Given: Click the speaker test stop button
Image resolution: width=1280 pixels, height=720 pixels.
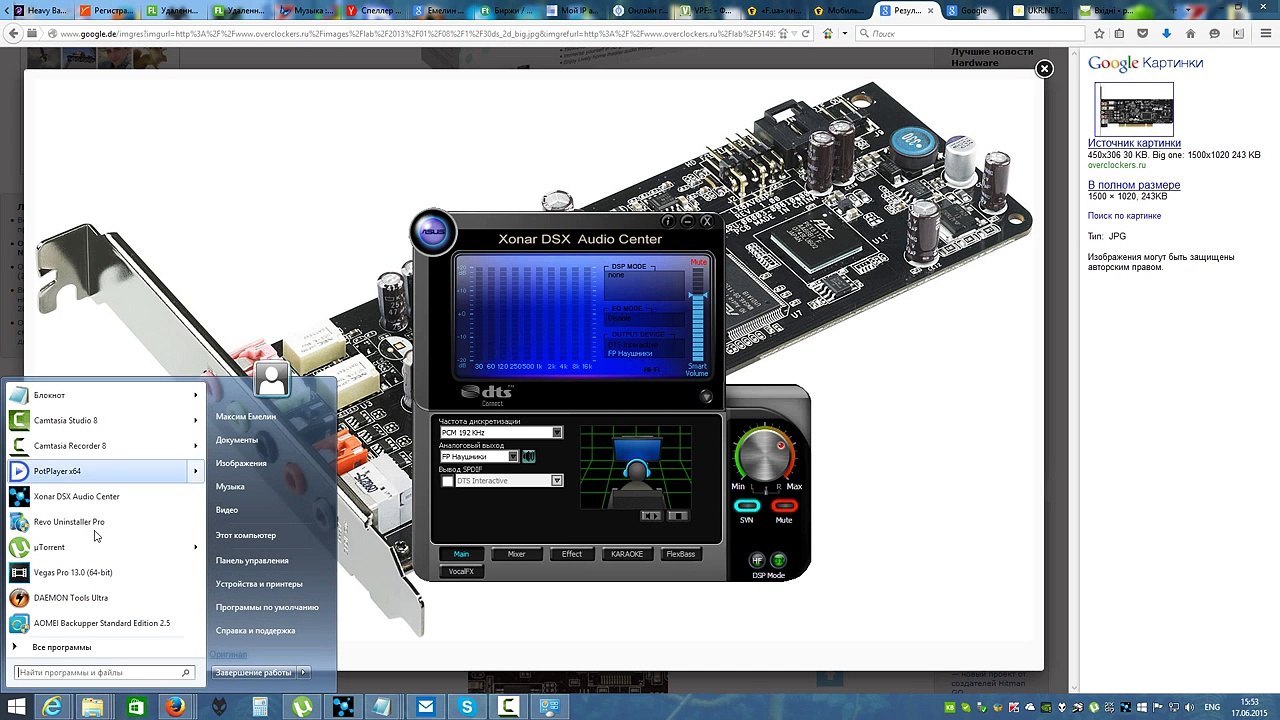Looking at the screenshot, I should coord(677,516).
